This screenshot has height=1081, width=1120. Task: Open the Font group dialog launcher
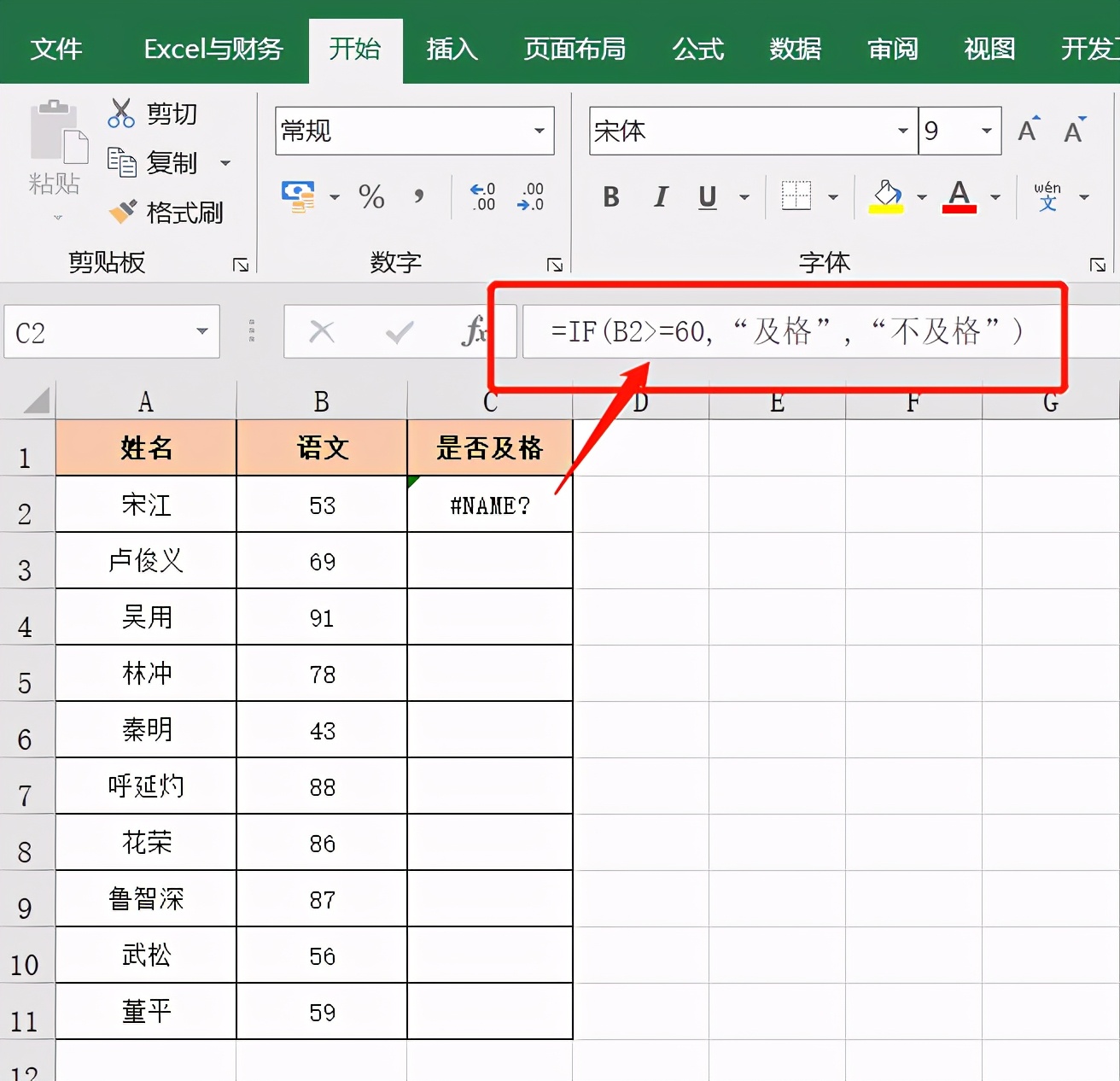tap(1098, 265)
